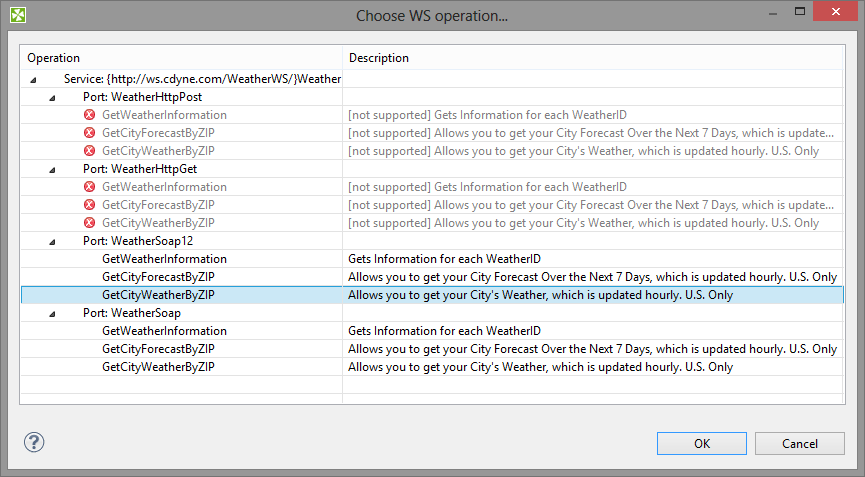Click error icon beside WeatherHttpPost GetCityForecastByZIP
Viewport: 865px width, 477px height.
(x=90, y=133)
